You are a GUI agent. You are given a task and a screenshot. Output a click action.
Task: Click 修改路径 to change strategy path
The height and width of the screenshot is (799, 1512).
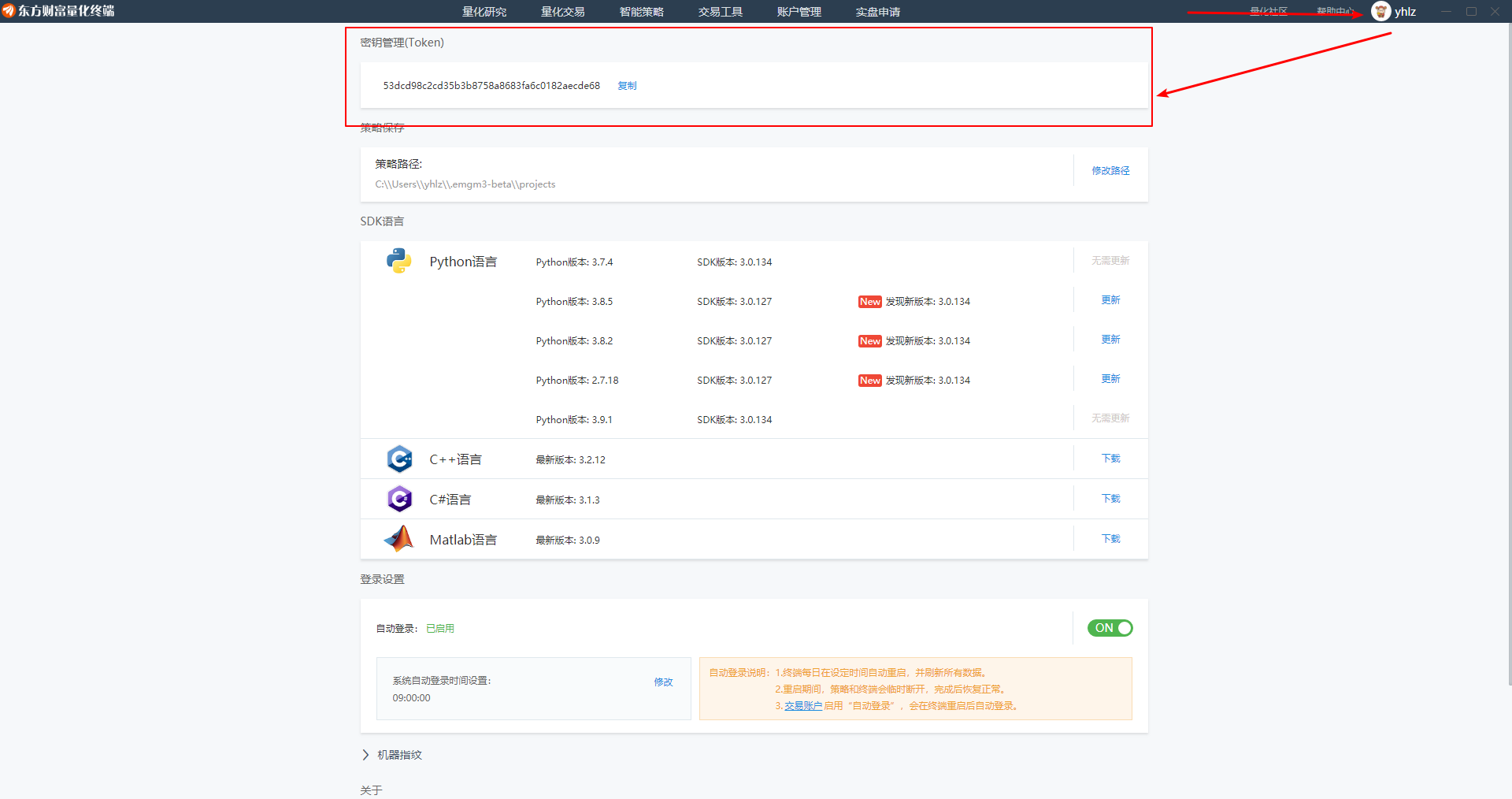(x=1110, y=170)
